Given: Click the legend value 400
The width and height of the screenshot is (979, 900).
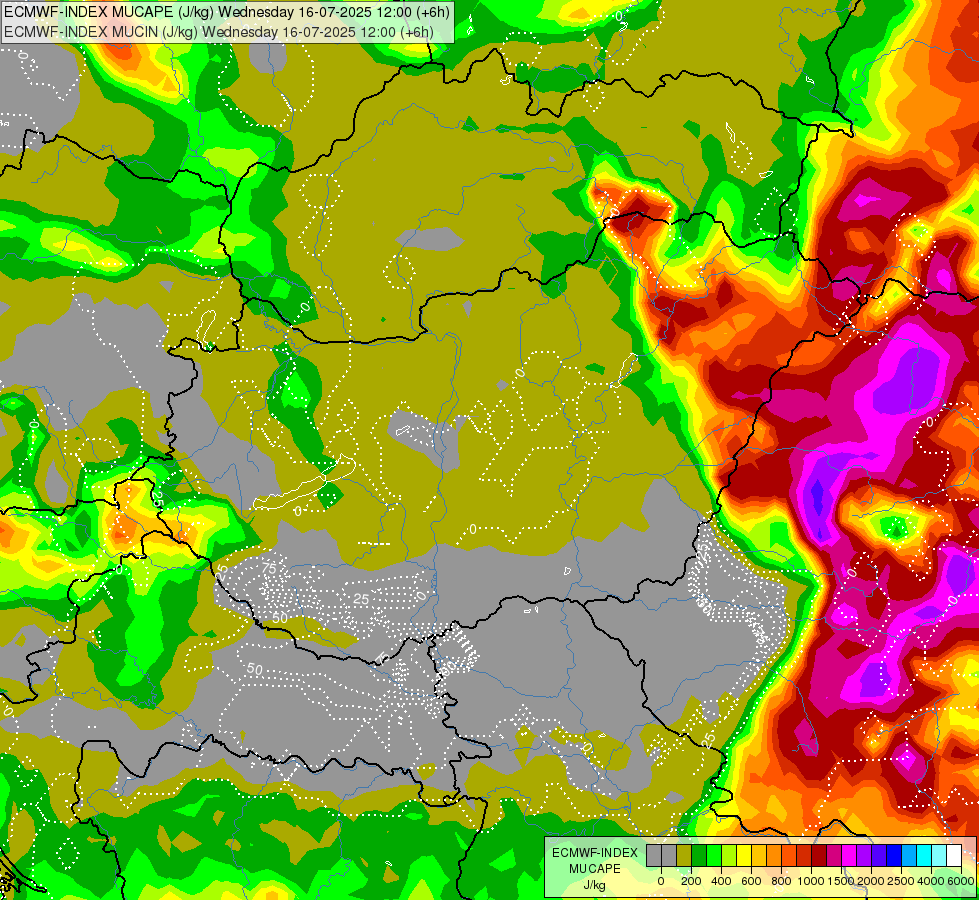Looking at the screenshot, I should coord(721,881).
